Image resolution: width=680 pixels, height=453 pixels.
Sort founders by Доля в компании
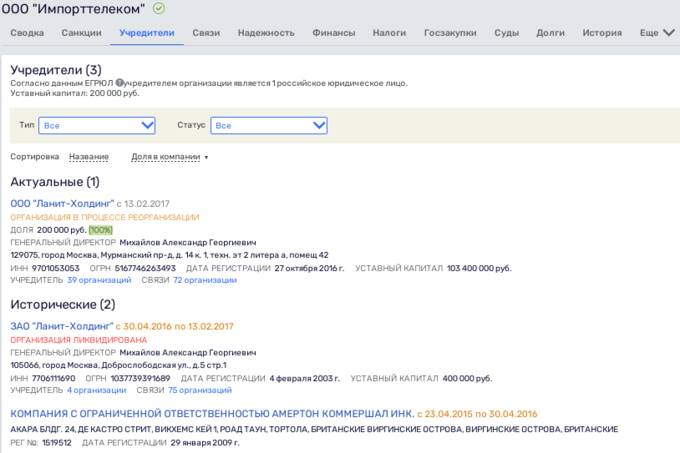pos(169,157)
